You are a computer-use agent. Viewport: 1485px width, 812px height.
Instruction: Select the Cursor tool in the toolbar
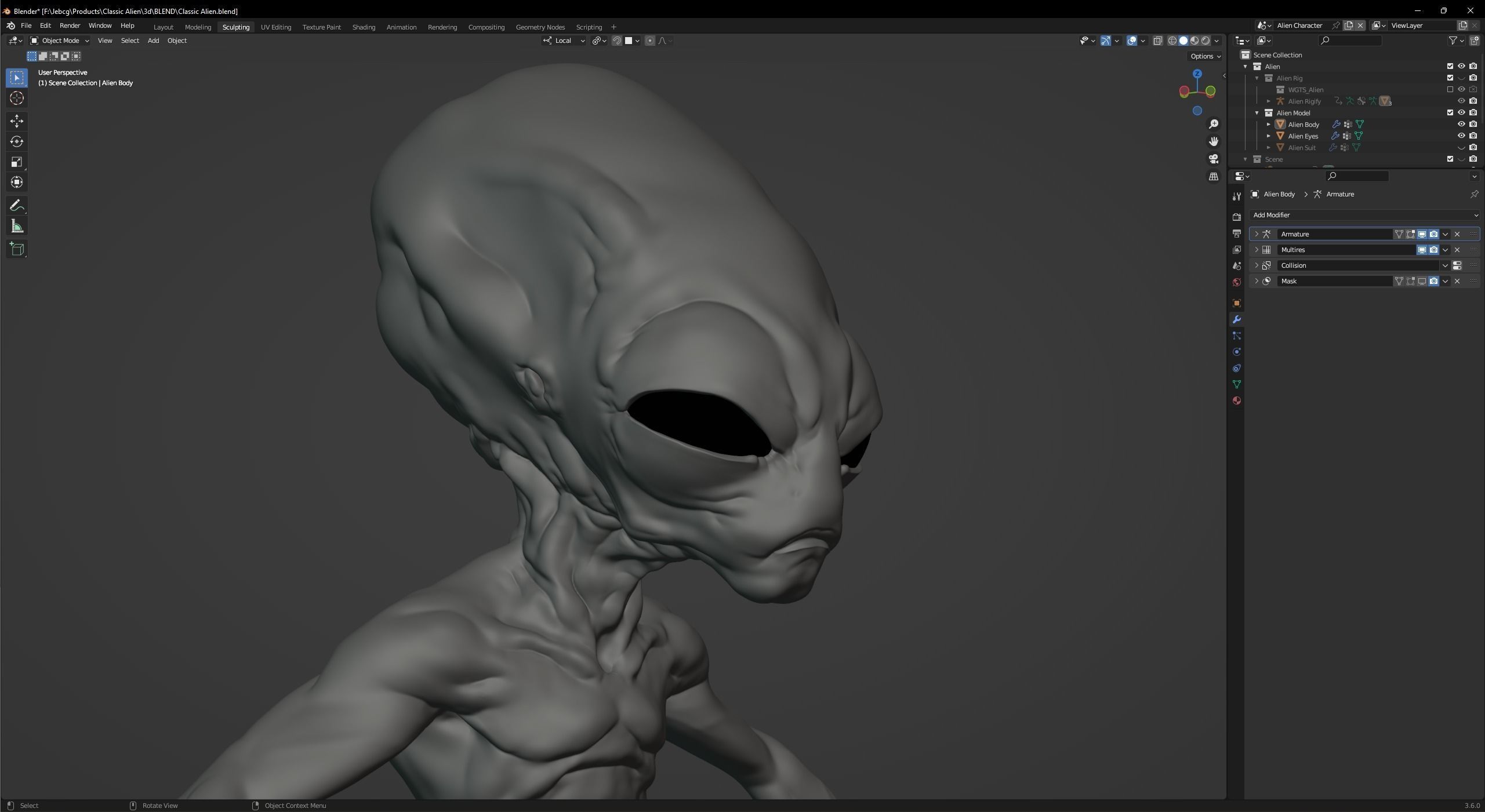[17, 98]
